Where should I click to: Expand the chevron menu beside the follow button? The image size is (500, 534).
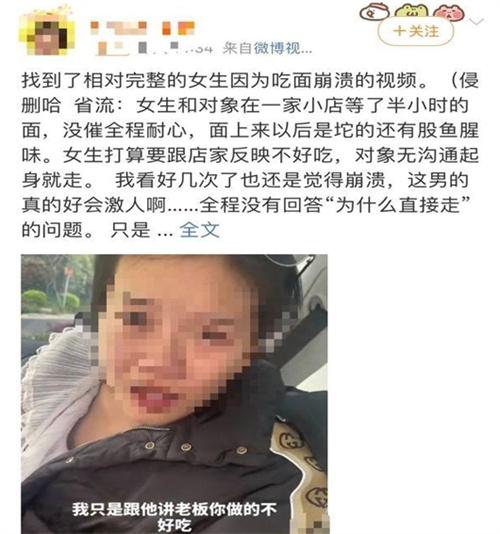[x=476, y=22]
